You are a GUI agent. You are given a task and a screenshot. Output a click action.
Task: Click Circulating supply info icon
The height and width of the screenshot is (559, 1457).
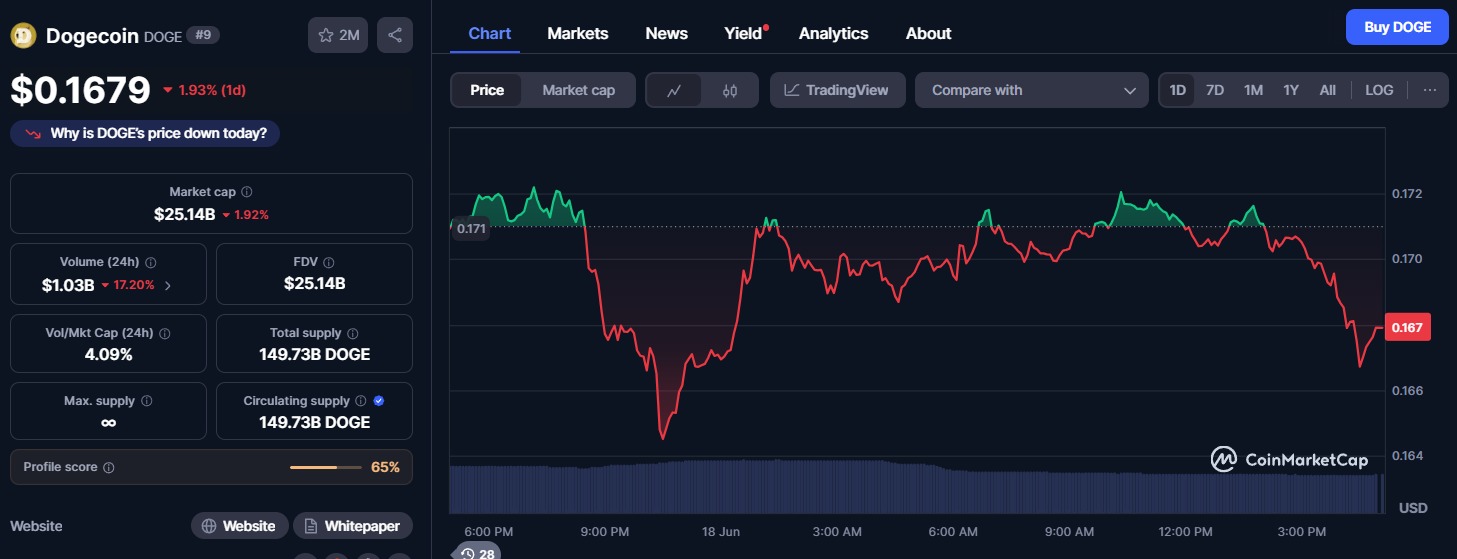pos(361,401)
